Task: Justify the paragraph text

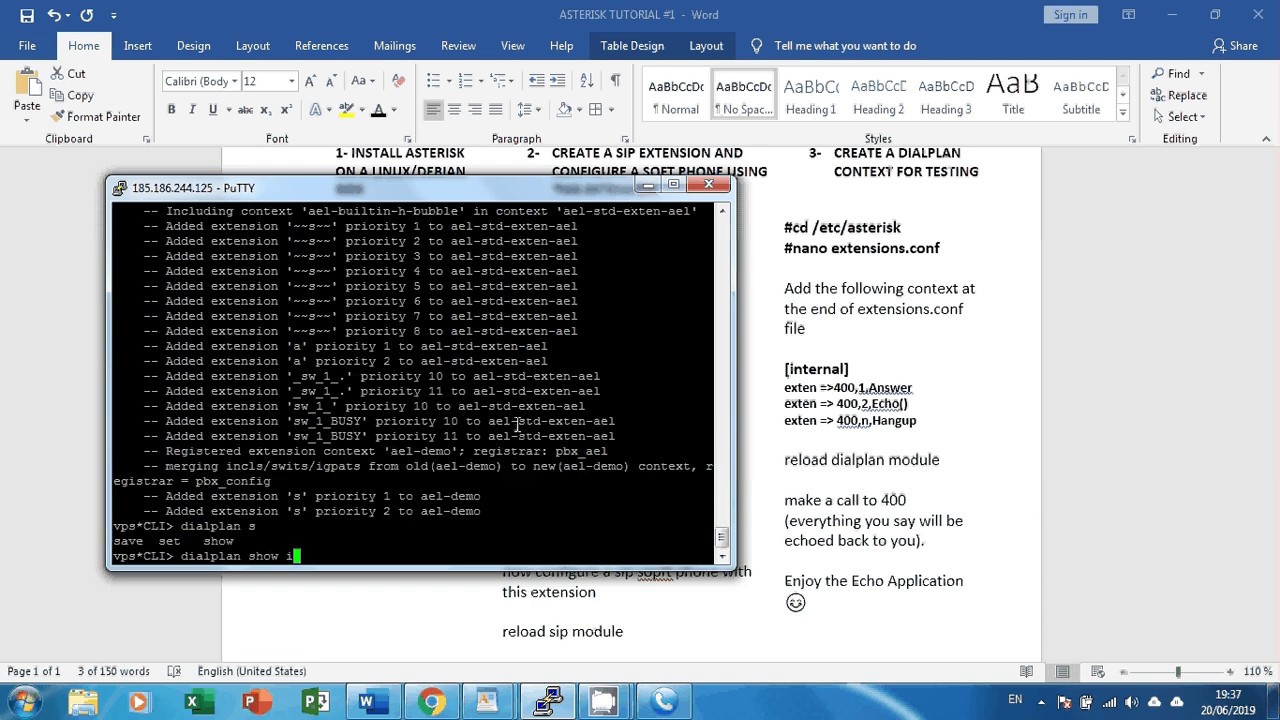Action: (496, 110)
